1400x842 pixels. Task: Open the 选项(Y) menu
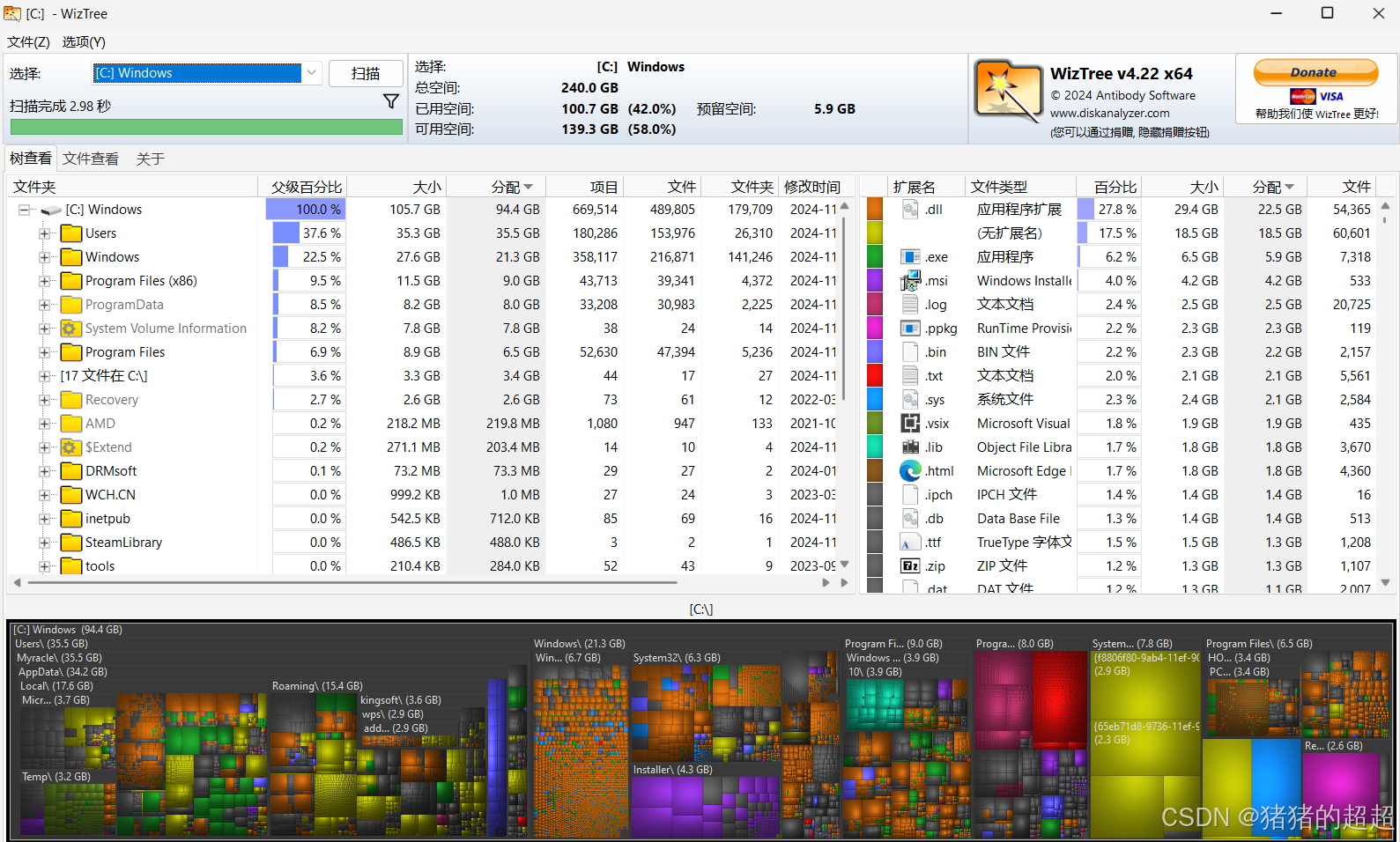click(x=84, y=41)
